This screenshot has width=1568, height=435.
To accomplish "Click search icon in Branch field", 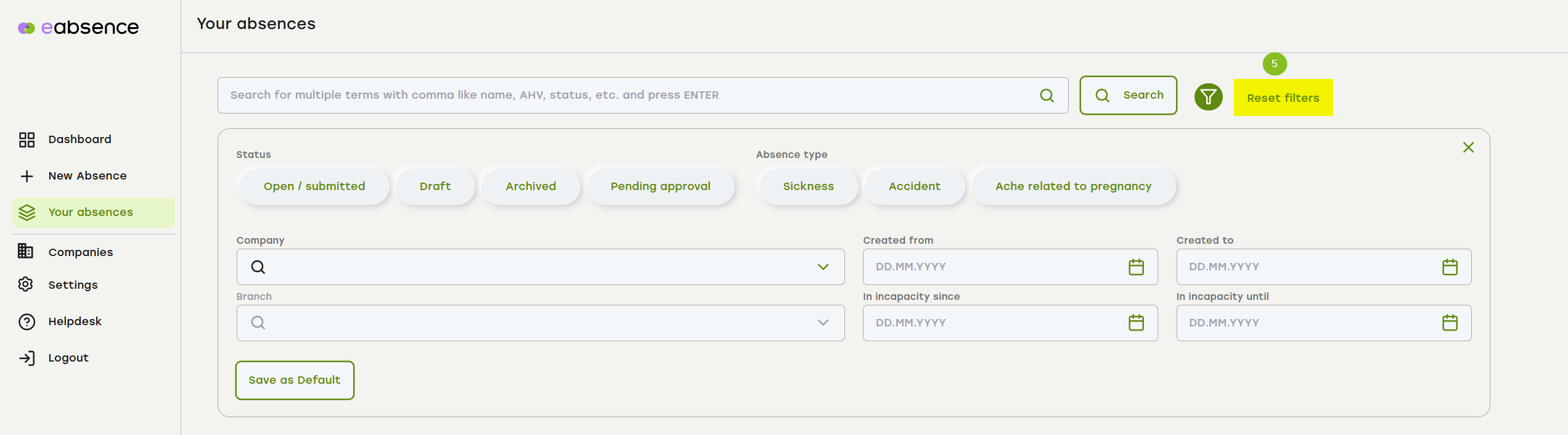I will [x=258, y=323].
